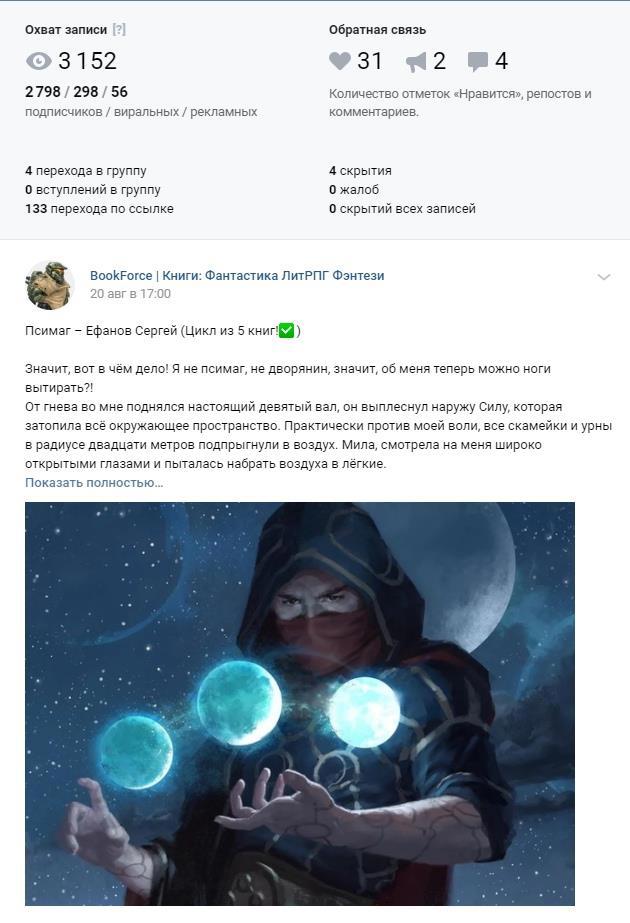630x923 pixels.
Task: Click the heart likes icon
Action: (340, 61)
